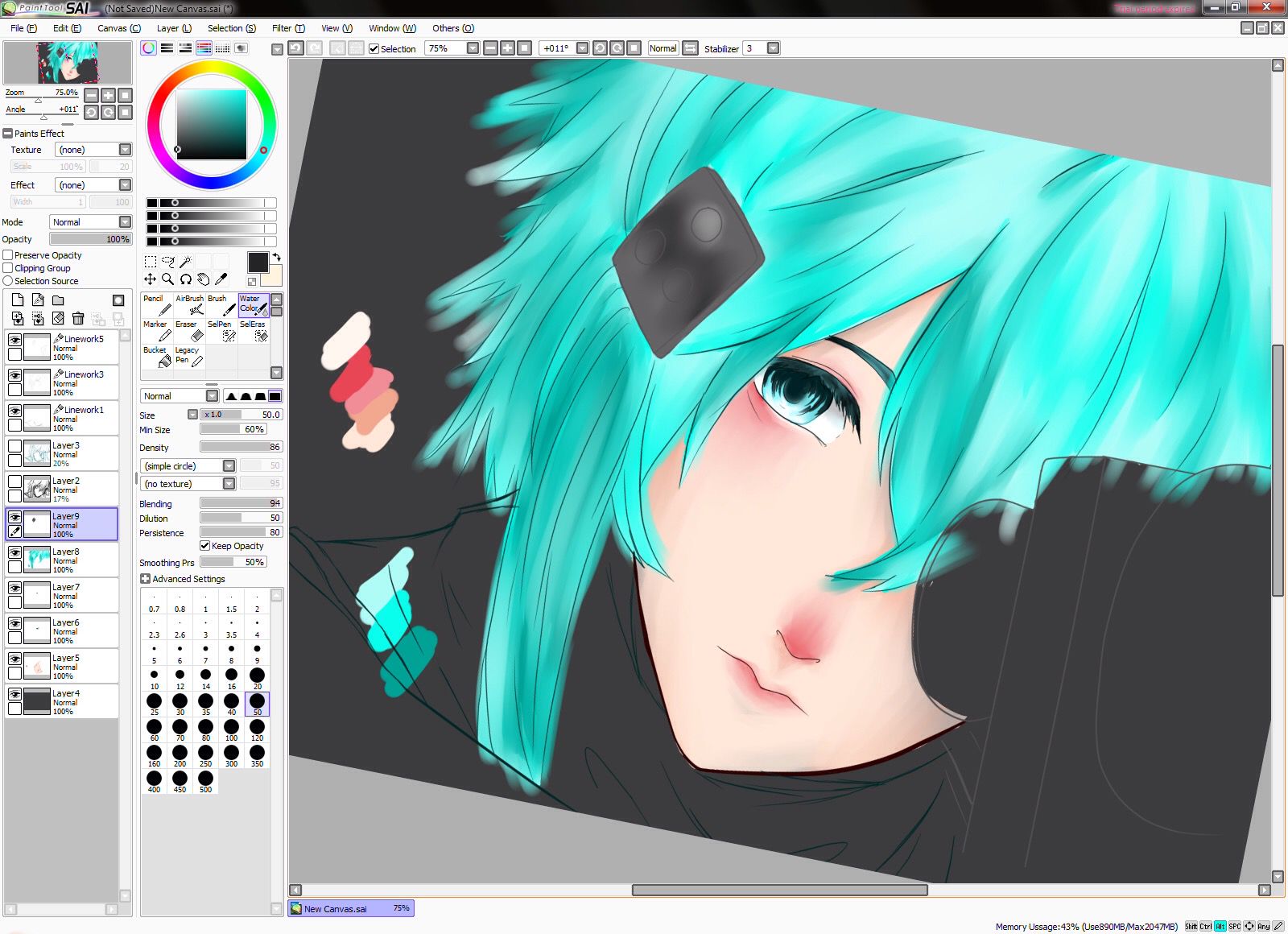Select the Selection Source radio button

point(8,281)
